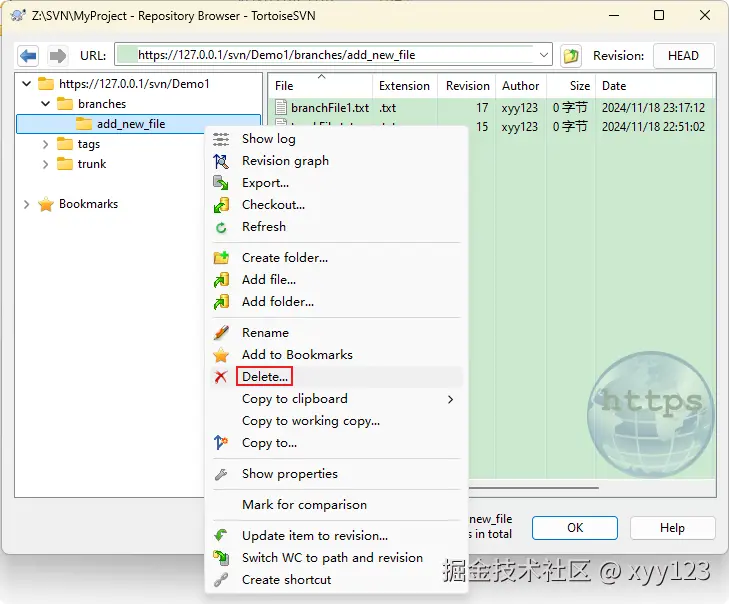Click the Add file icon

[x=221, y=279]
